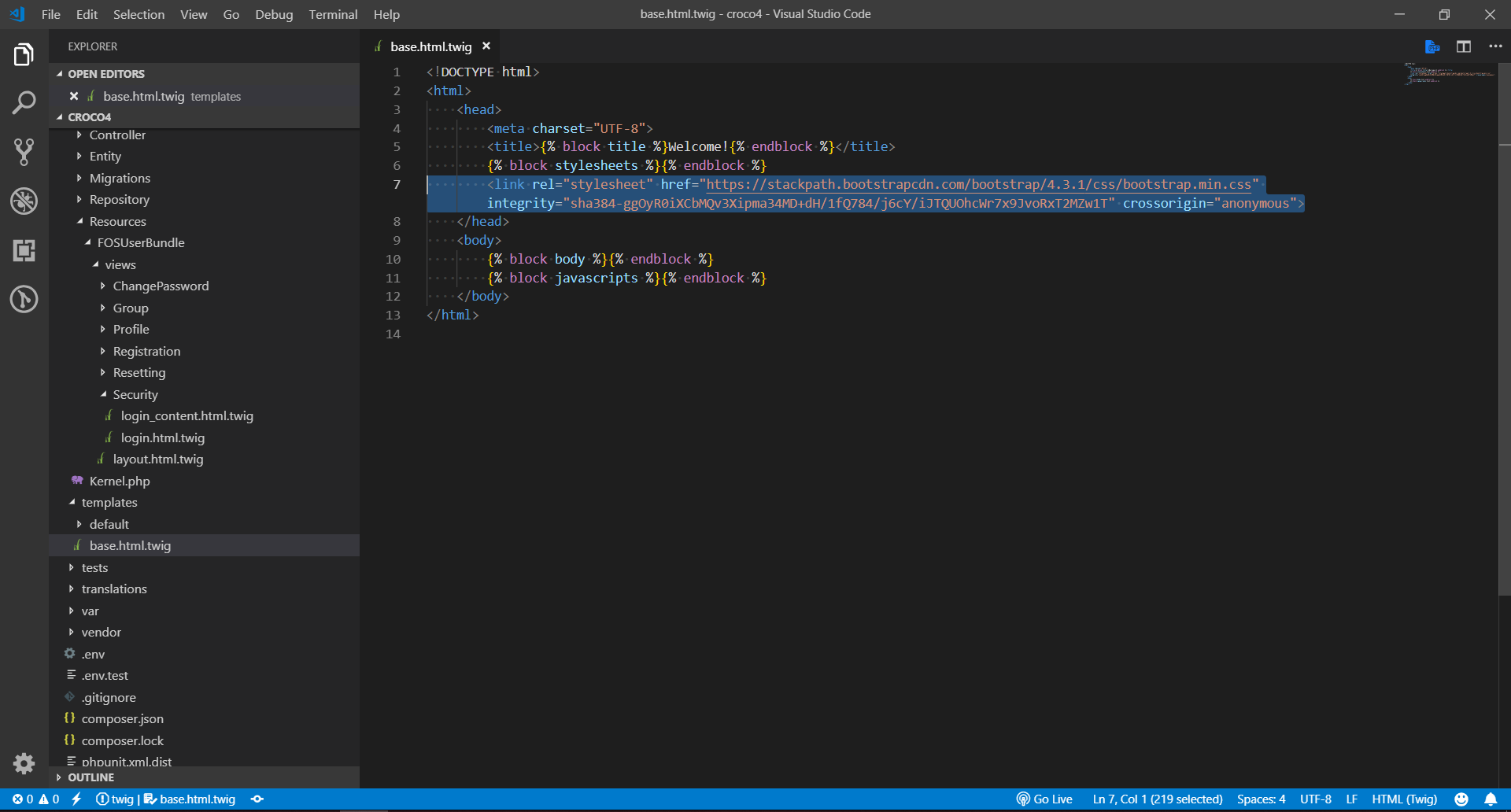Expand the Registration folder
Screen dimensions: 1511x812
pos(103,351)
